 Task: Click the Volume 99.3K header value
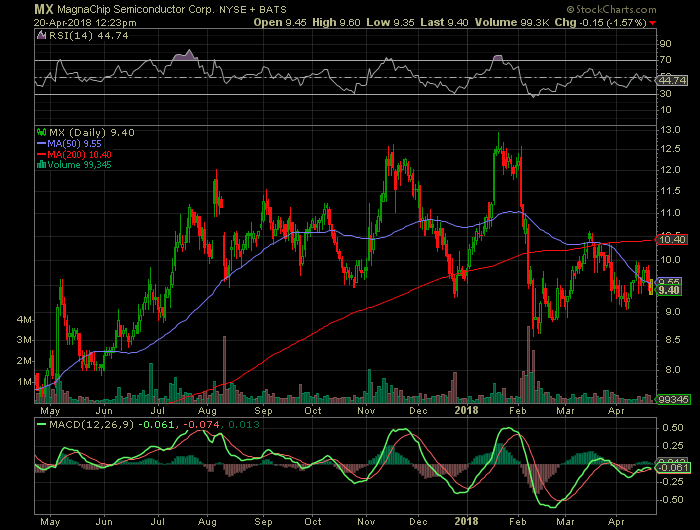coord(512,22)
